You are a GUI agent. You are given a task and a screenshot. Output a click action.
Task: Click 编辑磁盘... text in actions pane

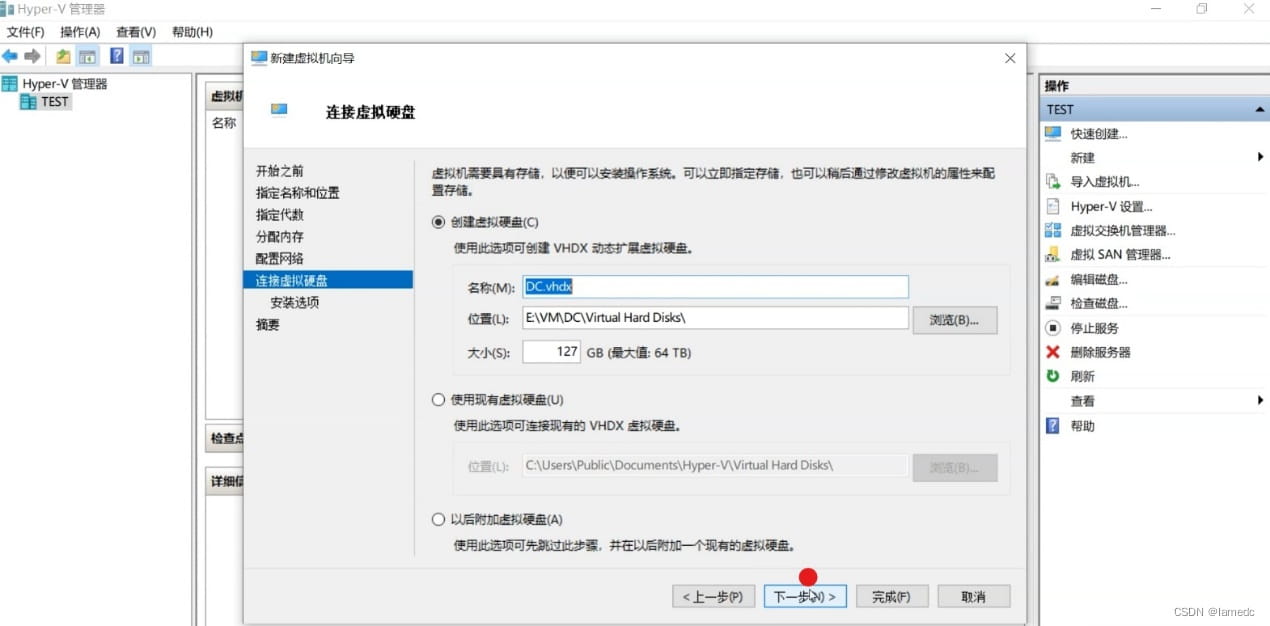pos(1099,280)
